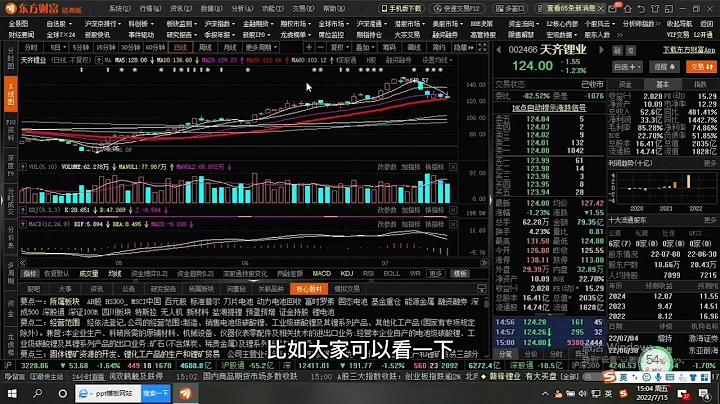Click the minus zoom-out icon on chart toolbar
This screenshot has height=404, width=720.
[x=321, y=47]
